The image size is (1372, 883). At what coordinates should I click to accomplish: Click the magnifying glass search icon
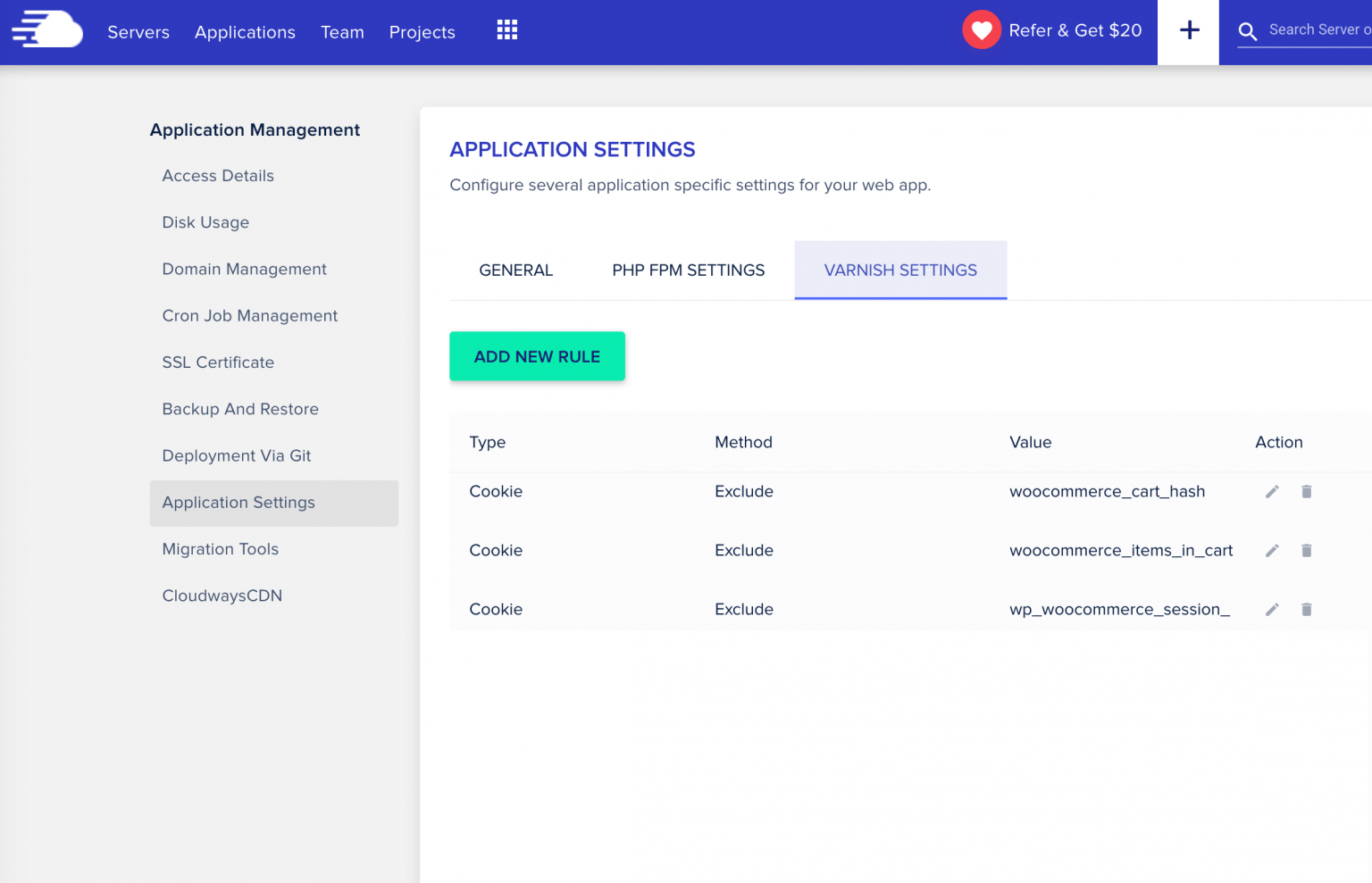[x=1248, y=29]
